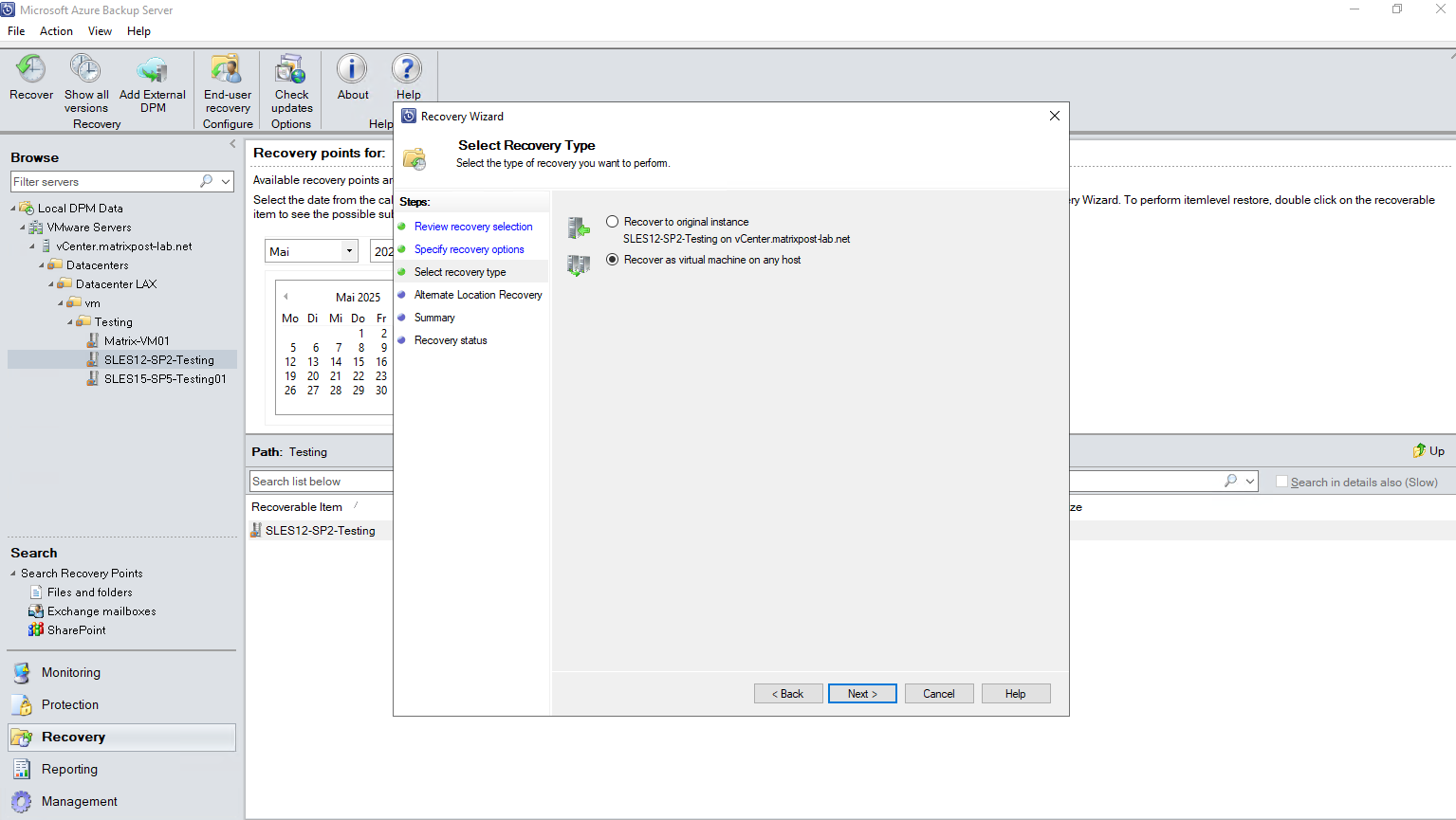Click Cancel in Recovery Wizard
This screenshot has width=1456, height=820.
[x=939, y=694]
